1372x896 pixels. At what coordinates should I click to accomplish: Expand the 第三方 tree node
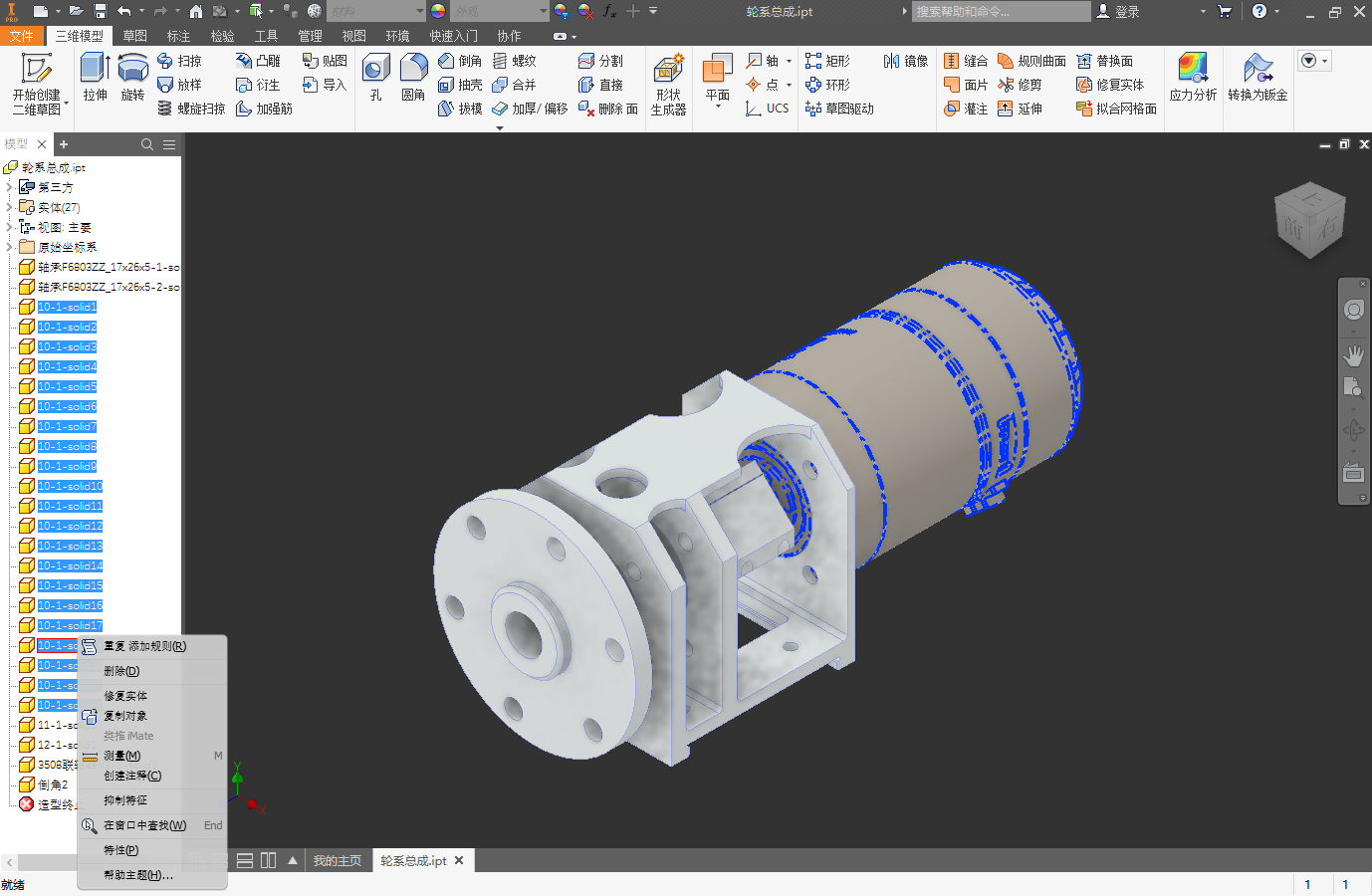tap(9, 187)
